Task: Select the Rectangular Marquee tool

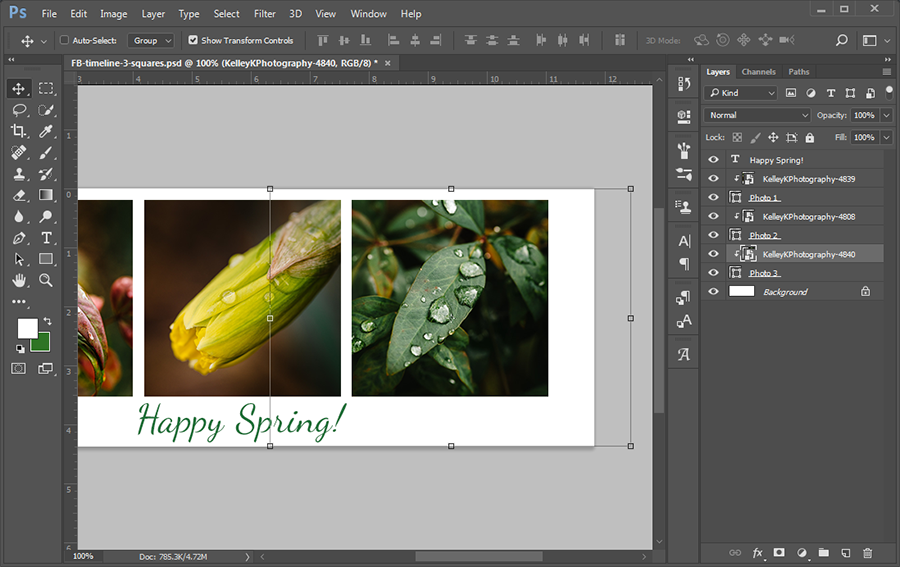Action: point(46,88)
